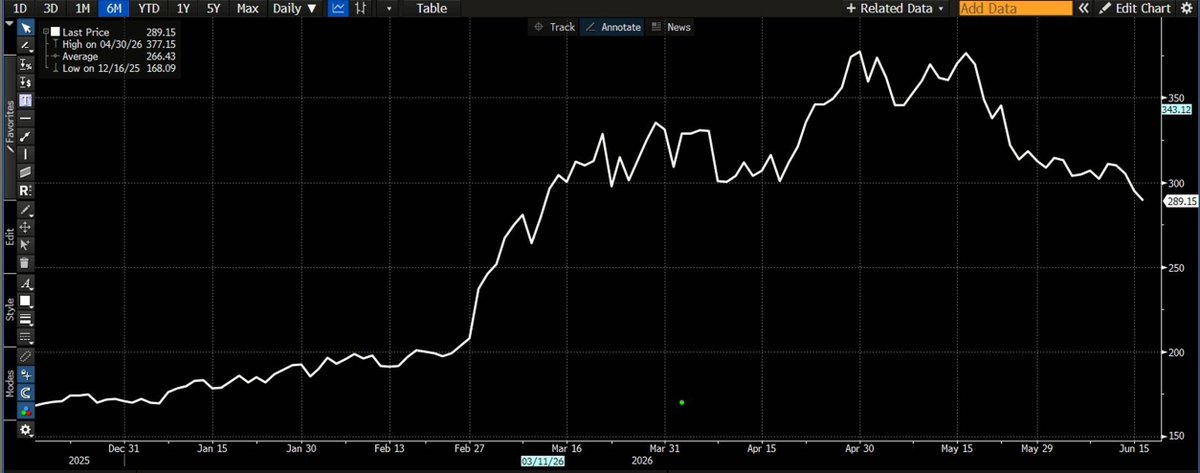This screenshot has height=473, width=1200.
Task: Click the green dot marker on chart
Action: [x=682, y=402]
